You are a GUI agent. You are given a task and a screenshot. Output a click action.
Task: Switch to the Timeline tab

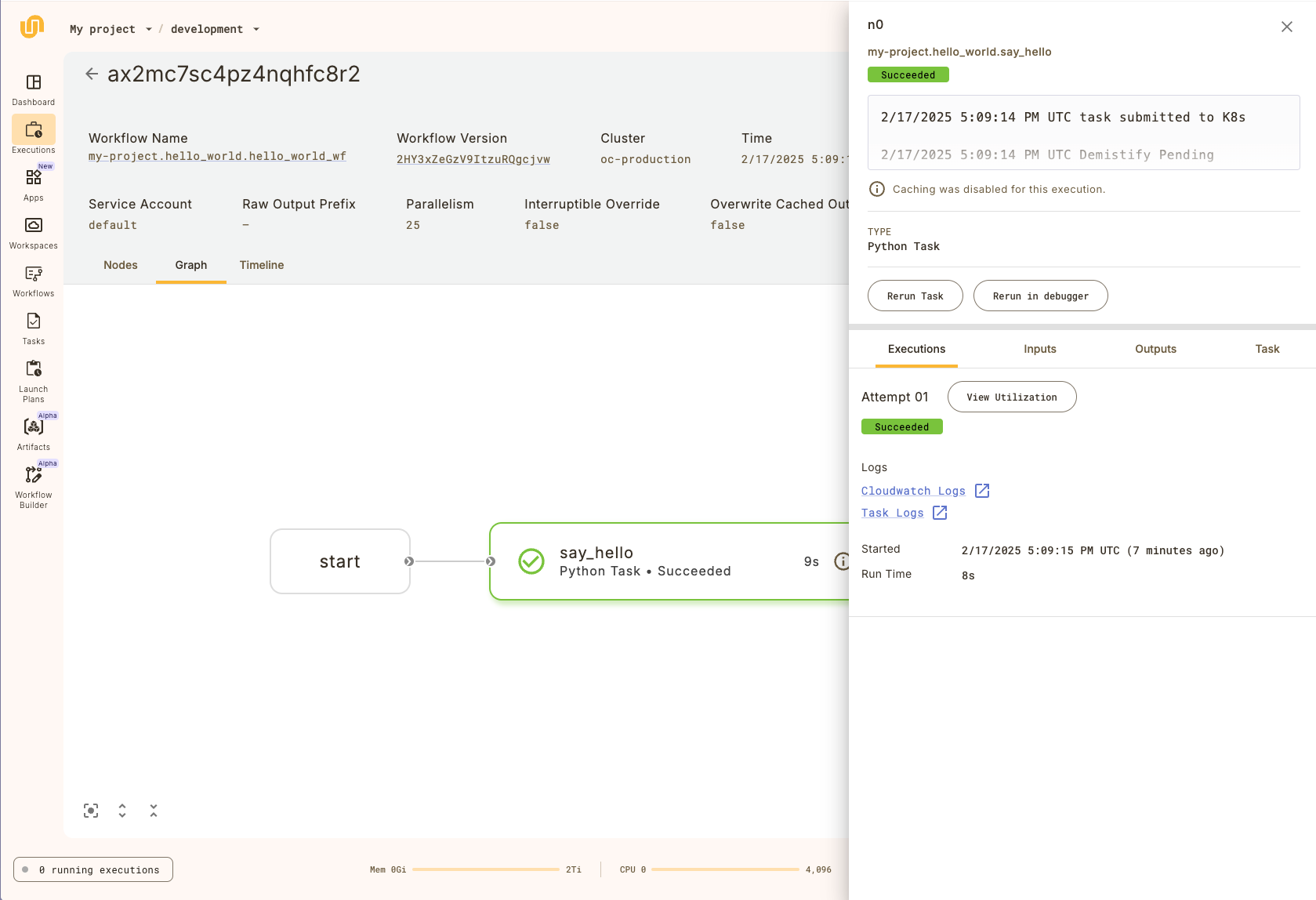[262, 265]
